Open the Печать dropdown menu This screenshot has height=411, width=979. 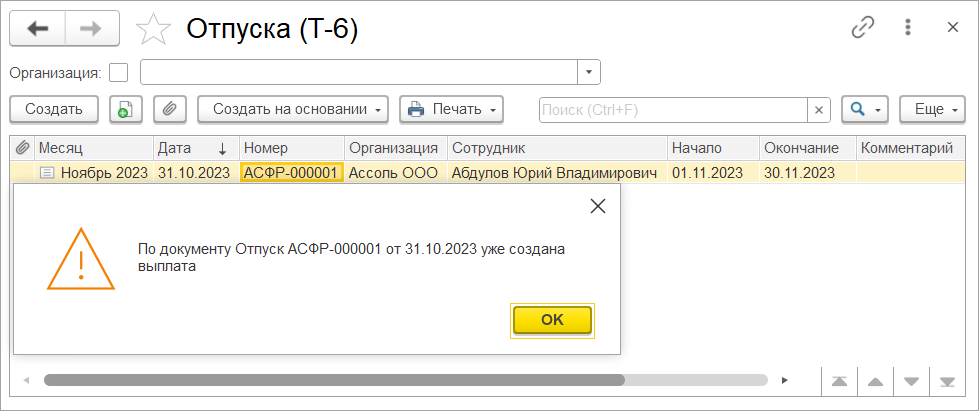pos(451,109)
